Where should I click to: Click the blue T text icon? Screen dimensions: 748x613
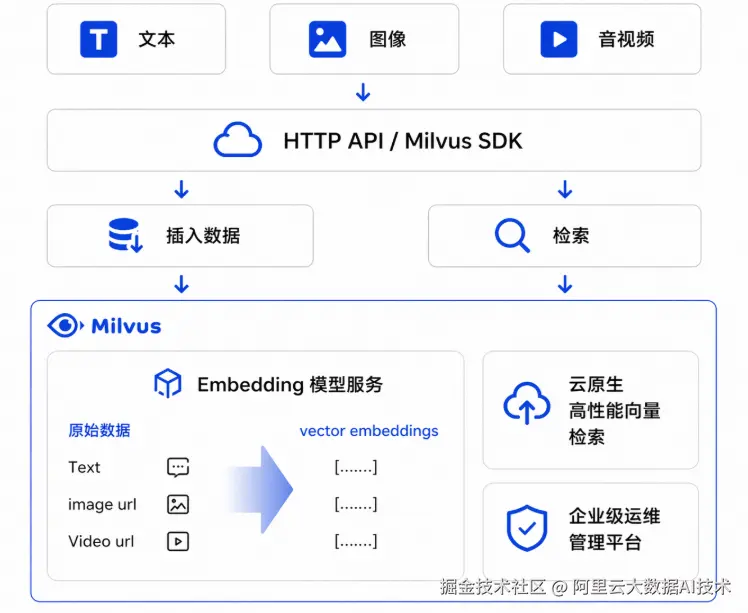(x=99, y=39)
